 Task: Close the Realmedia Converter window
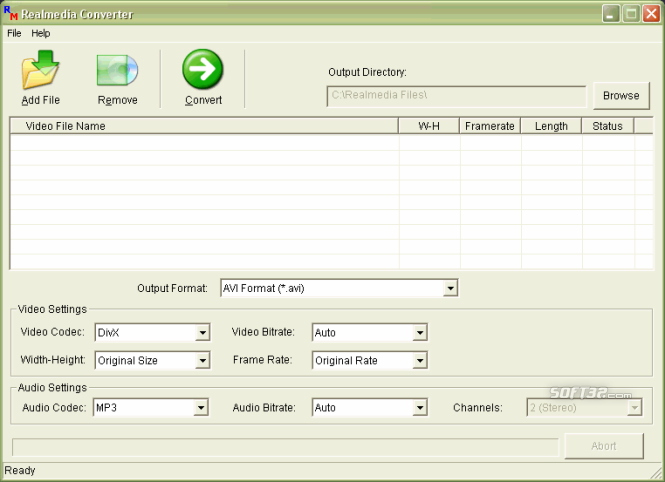pos(651,14)
